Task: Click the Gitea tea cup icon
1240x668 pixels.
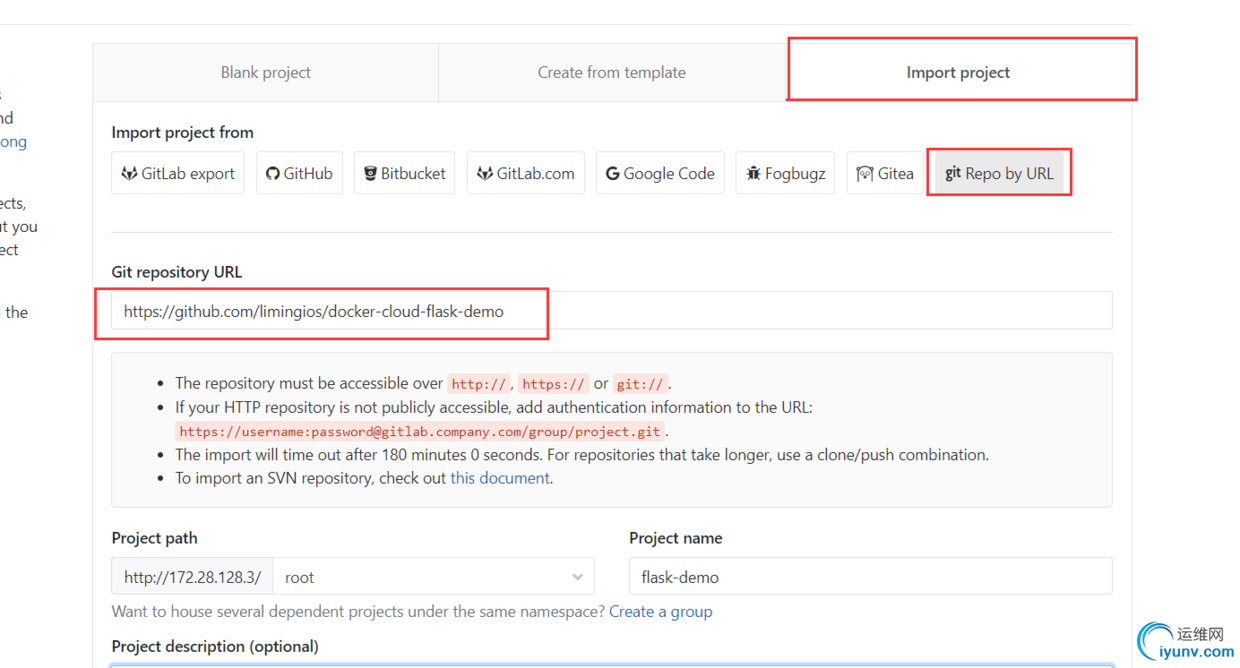Action: (x=865, y=173)
